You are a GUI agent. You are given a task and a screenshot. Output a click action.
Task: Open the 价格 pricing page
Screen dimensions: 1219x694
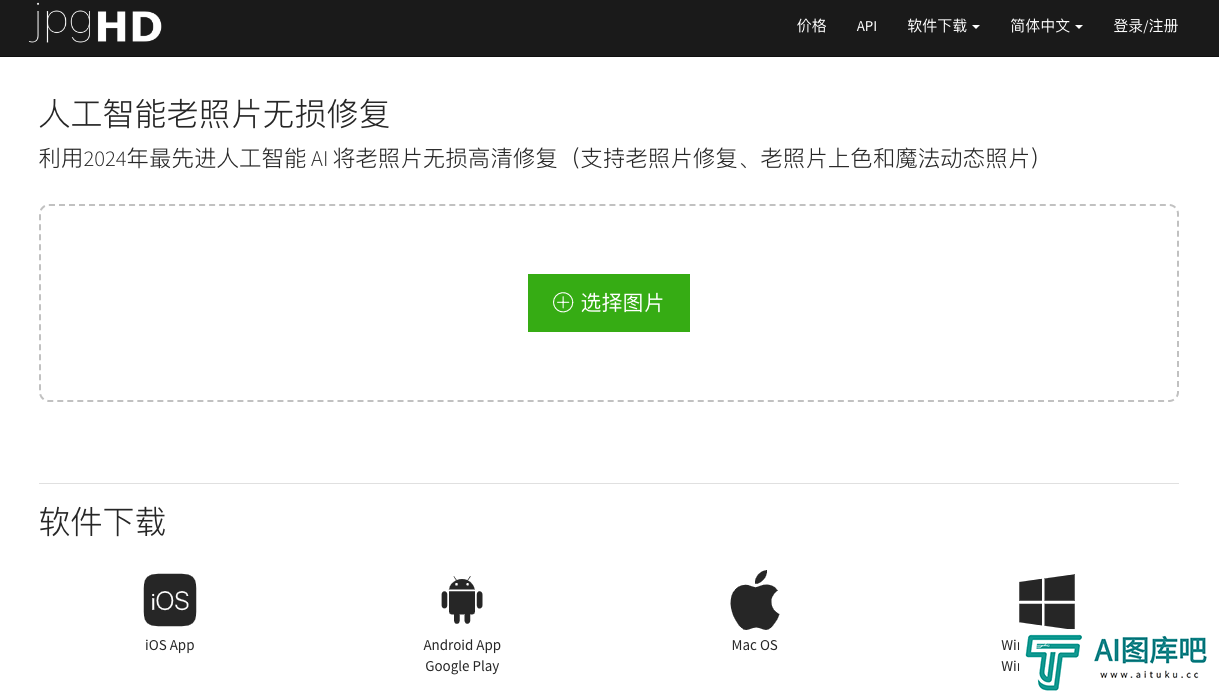pos(811,26)
